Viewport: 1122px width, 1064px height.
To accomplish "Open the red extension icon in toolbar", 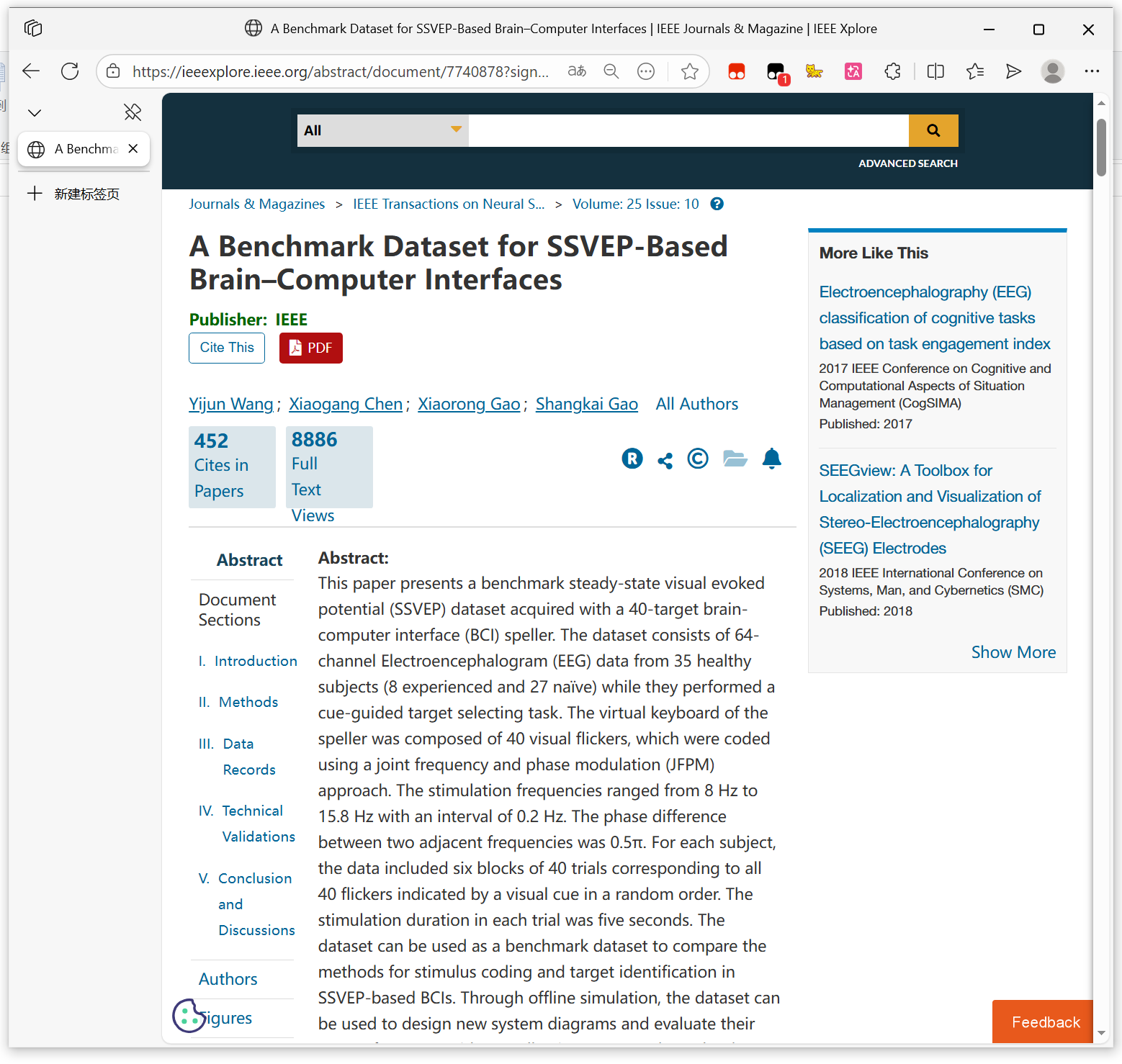I will [x=736, y=71].
